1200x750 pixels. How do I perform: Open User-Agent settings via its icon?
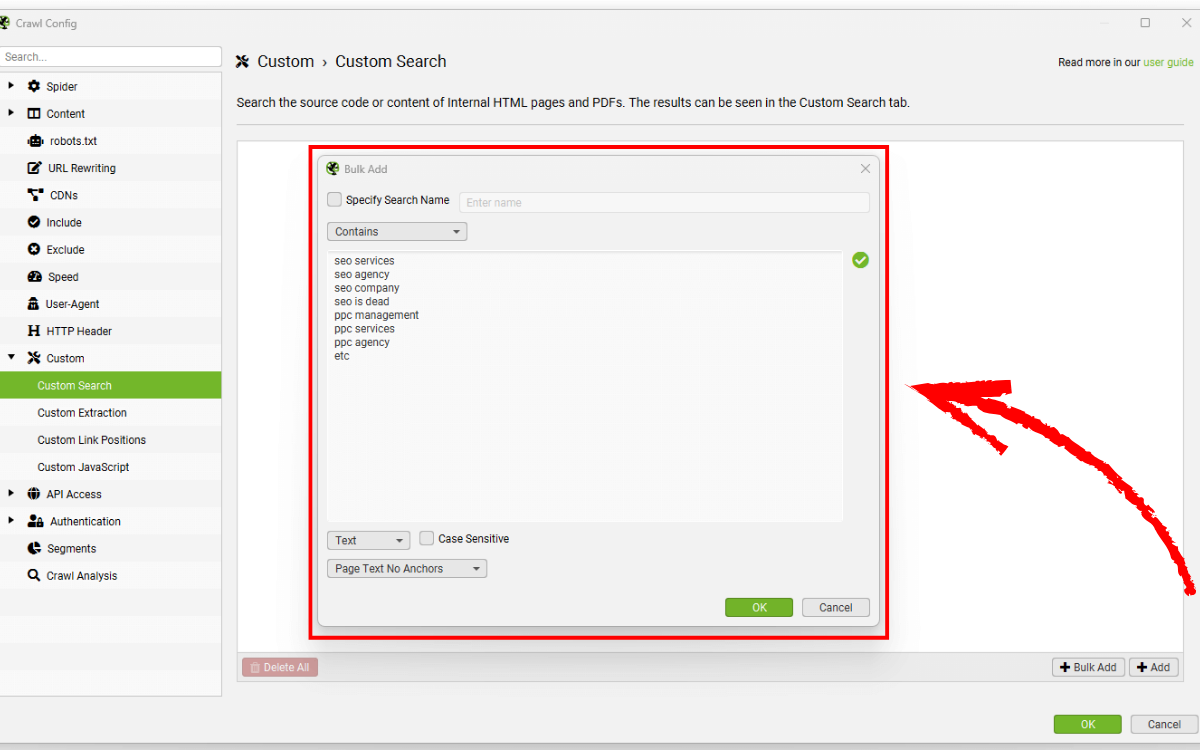click(x=35, y=304)
